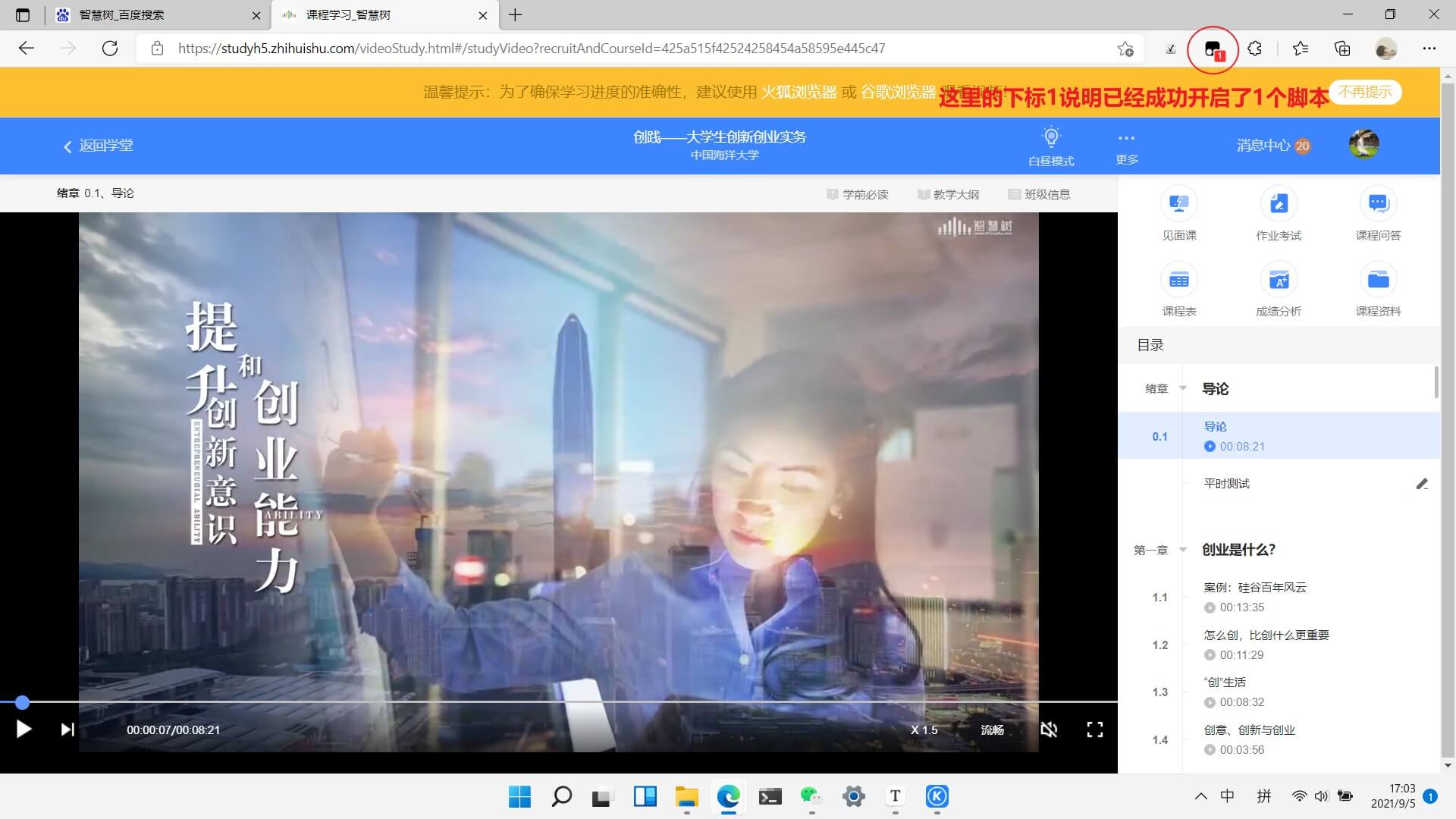Refresh the page

(x=110, y=49)
